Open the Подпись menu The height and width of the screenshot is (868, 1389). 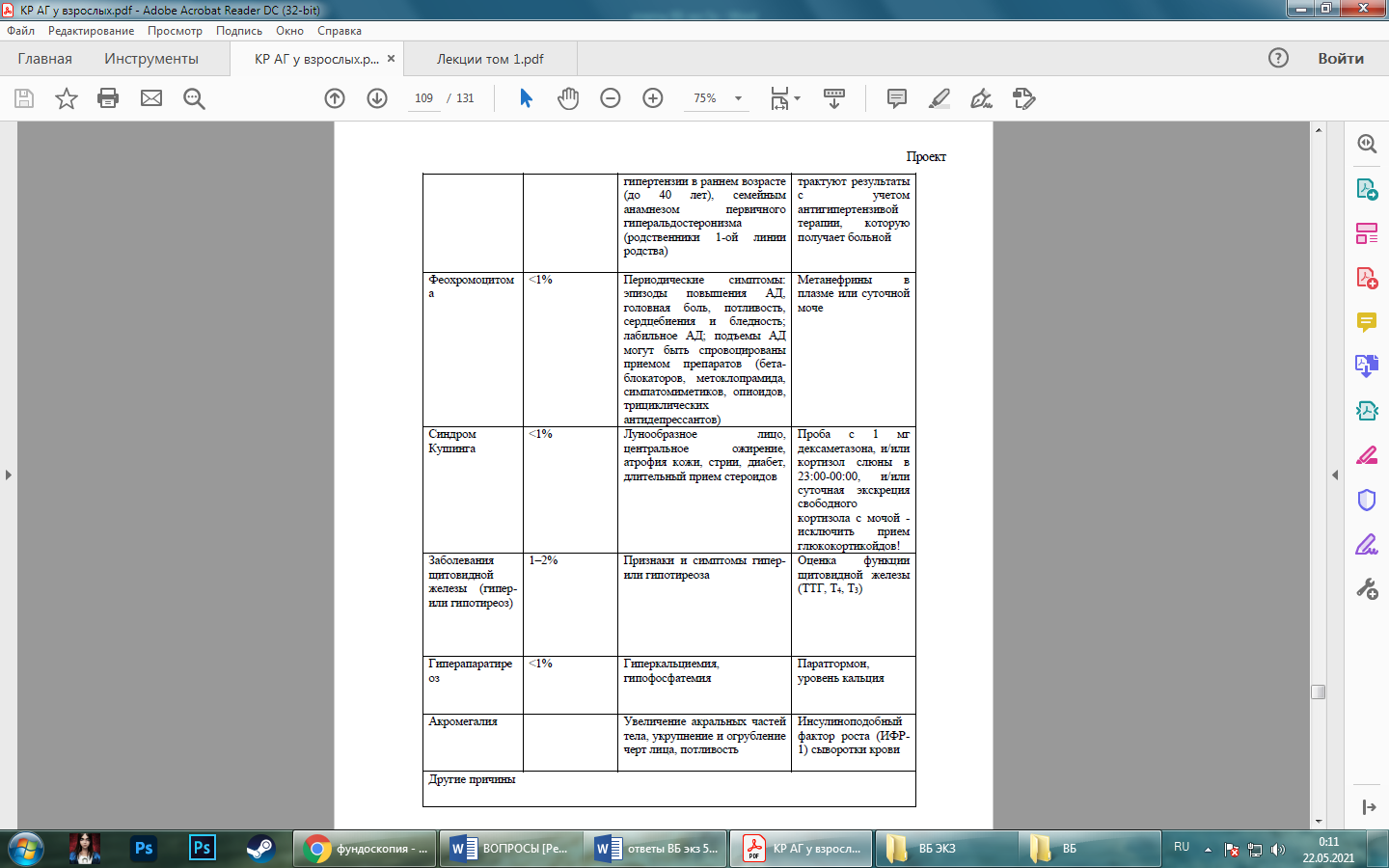(x=238, y=31)
